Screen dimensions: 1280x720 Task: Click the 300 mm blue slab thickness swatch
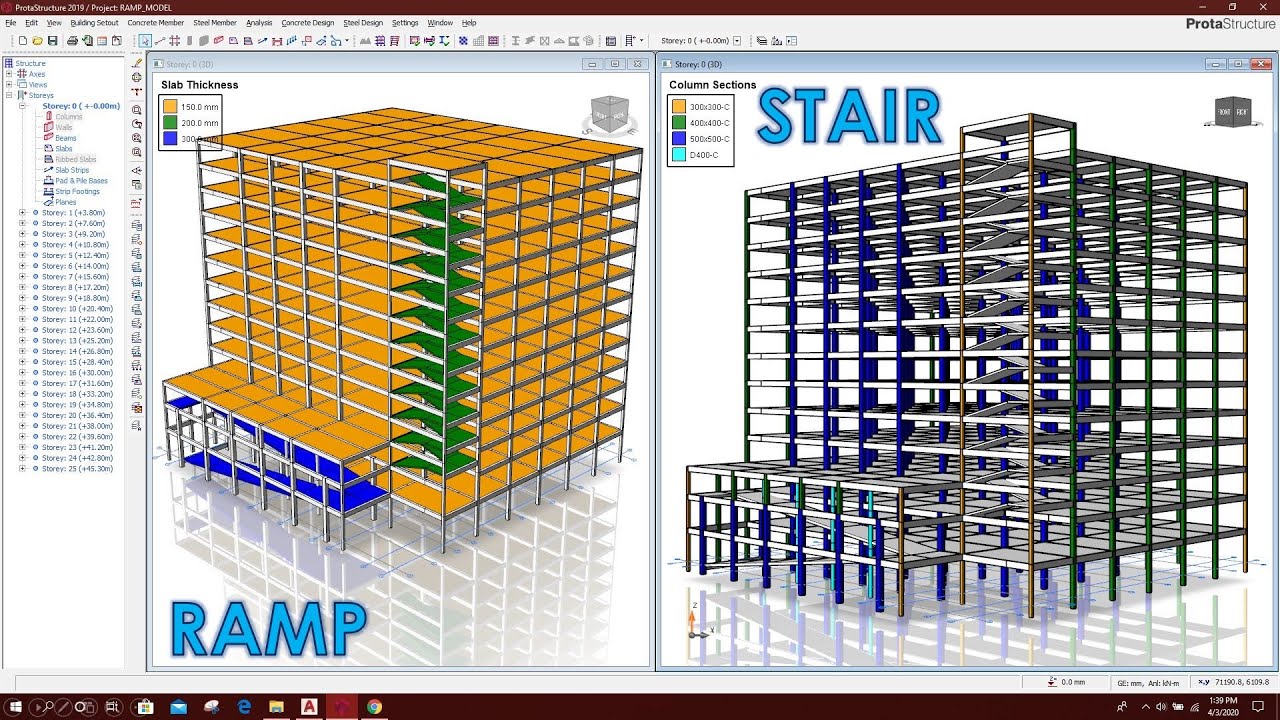point(171,139)
